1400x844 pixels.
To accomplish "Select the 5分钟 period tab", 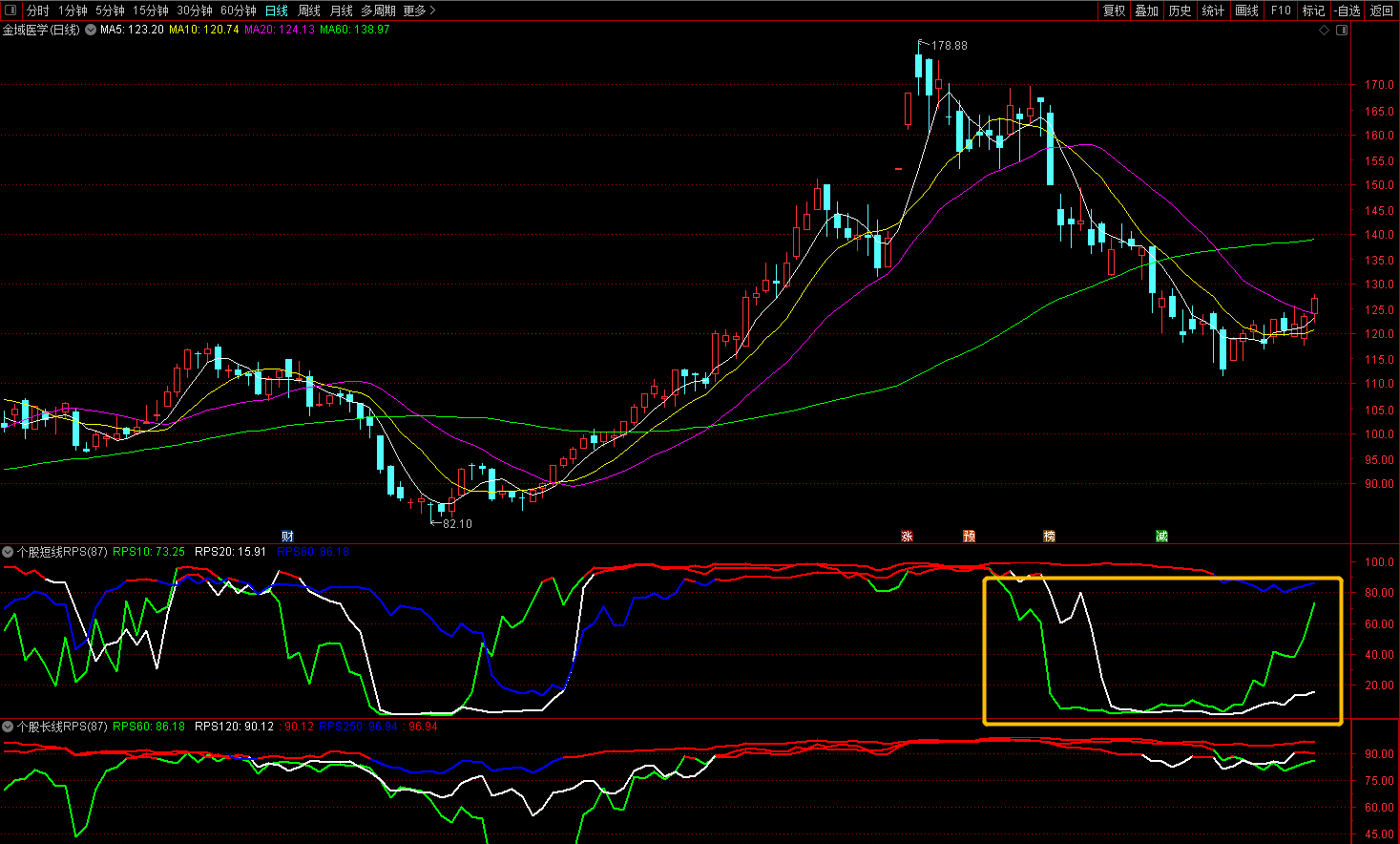I will (110, 11).
